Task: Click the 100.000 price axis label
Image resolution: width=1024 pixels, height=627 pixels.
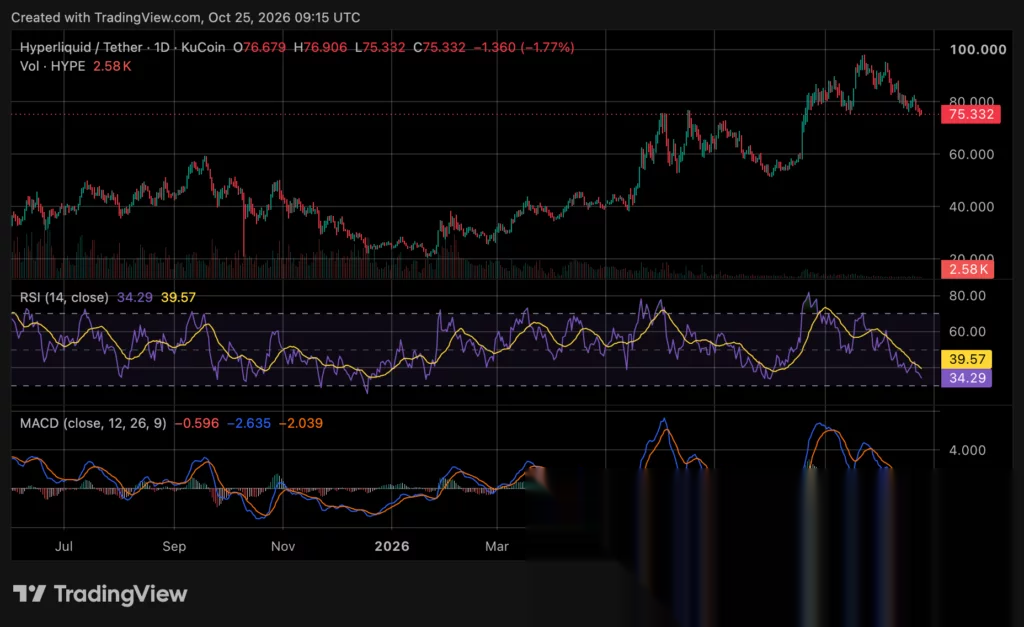Action: pos(978,50)
